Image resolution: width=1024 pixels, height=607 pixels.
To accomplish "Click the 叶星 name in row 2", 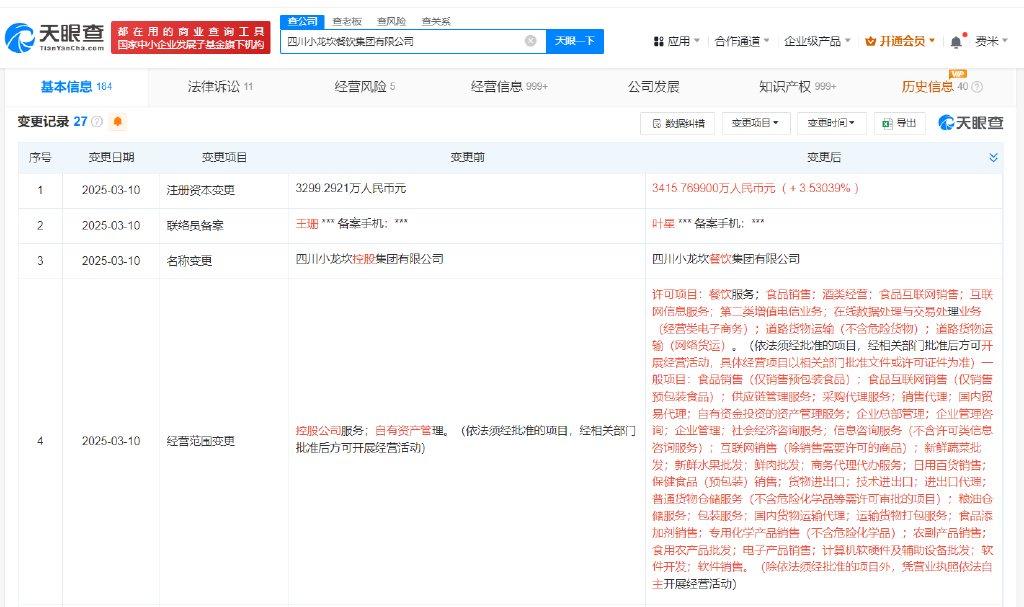I will click(663, 223).
